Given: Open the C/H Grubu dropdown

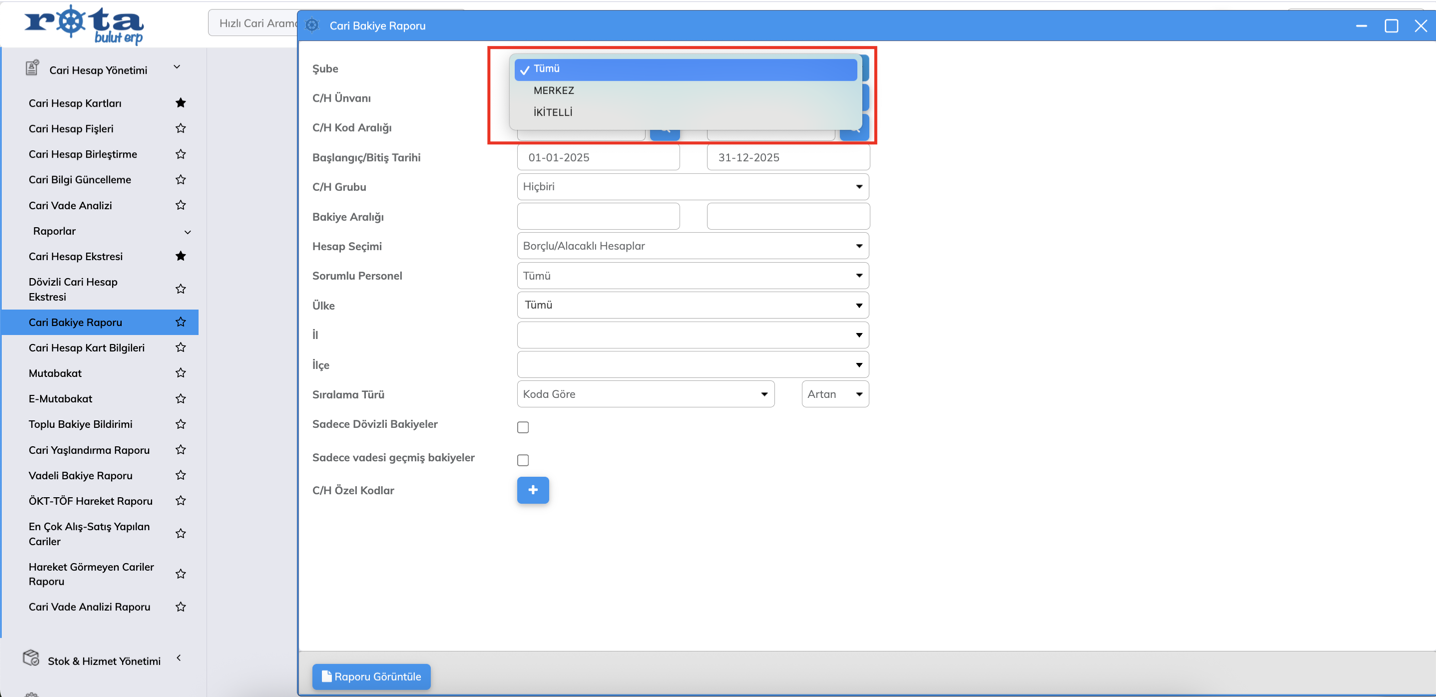Looking at the screenshot, I should [692, 187].
